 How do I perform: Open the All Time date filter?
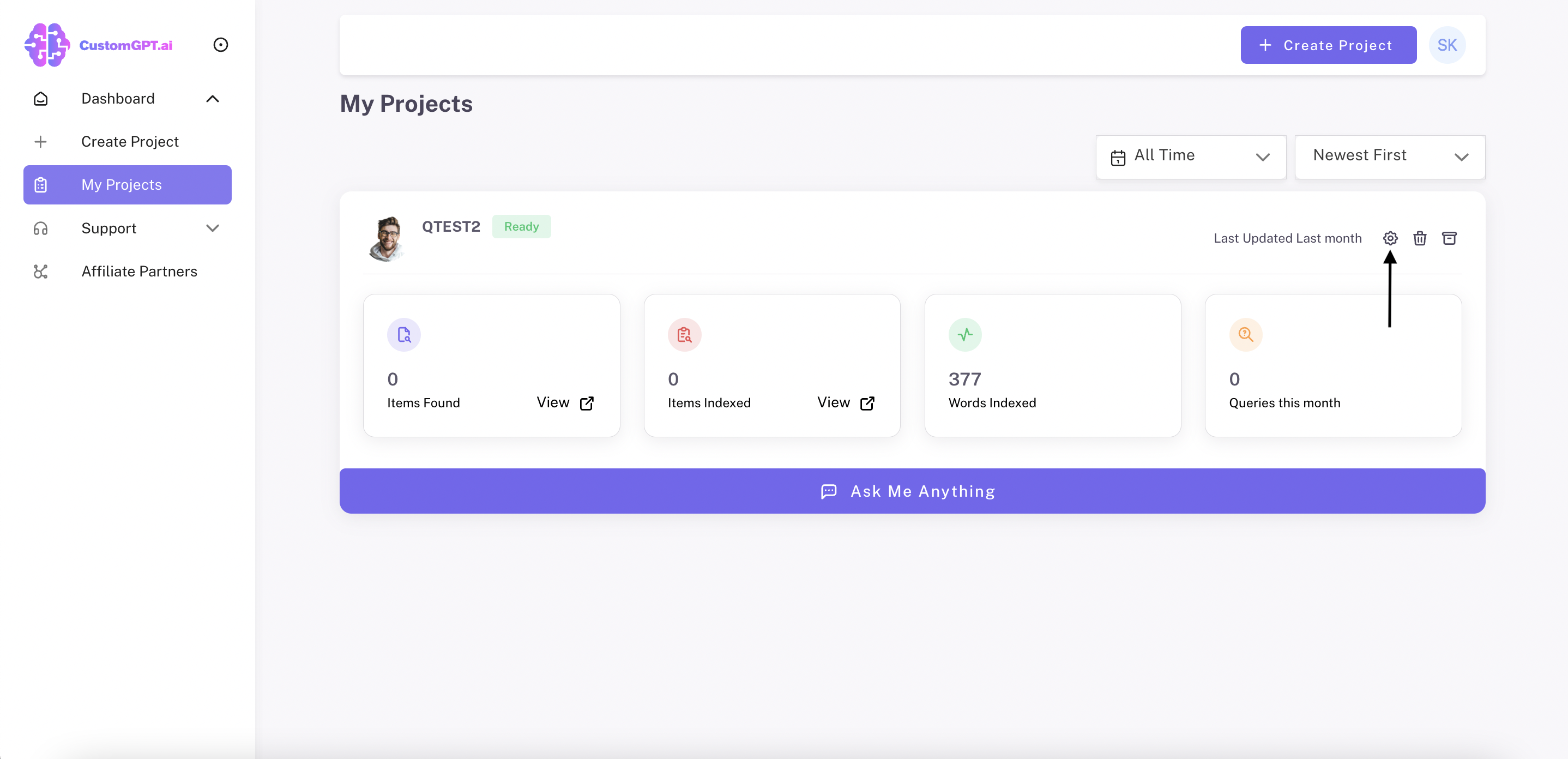pos(1190,156)
